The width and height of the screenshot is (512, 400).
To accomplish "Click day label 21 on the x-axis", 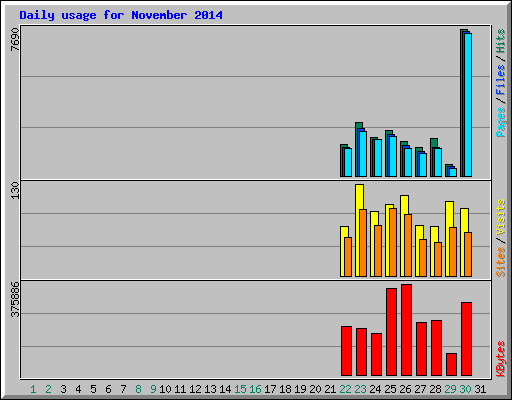I will point(330,389).
